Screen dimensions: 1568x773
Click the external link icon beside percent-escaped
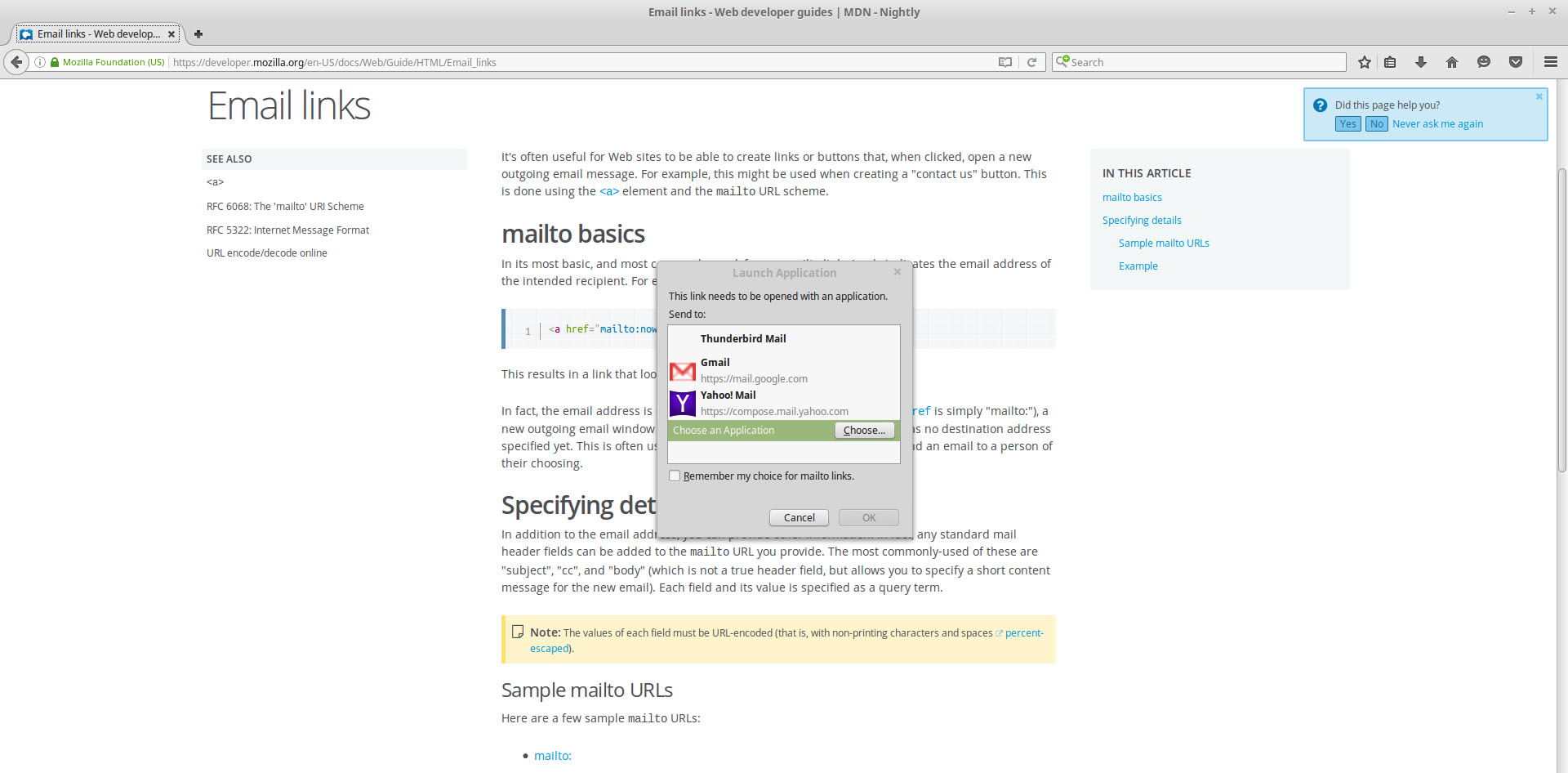pyautogui.click(x=999, y=633)
